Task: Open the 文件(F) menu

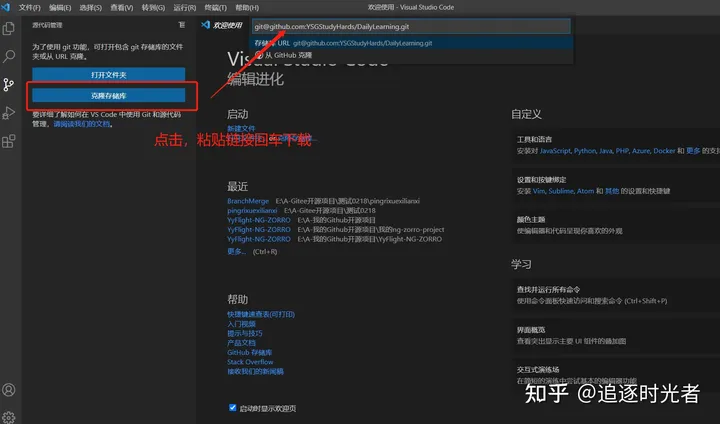Action: [29, 7]
